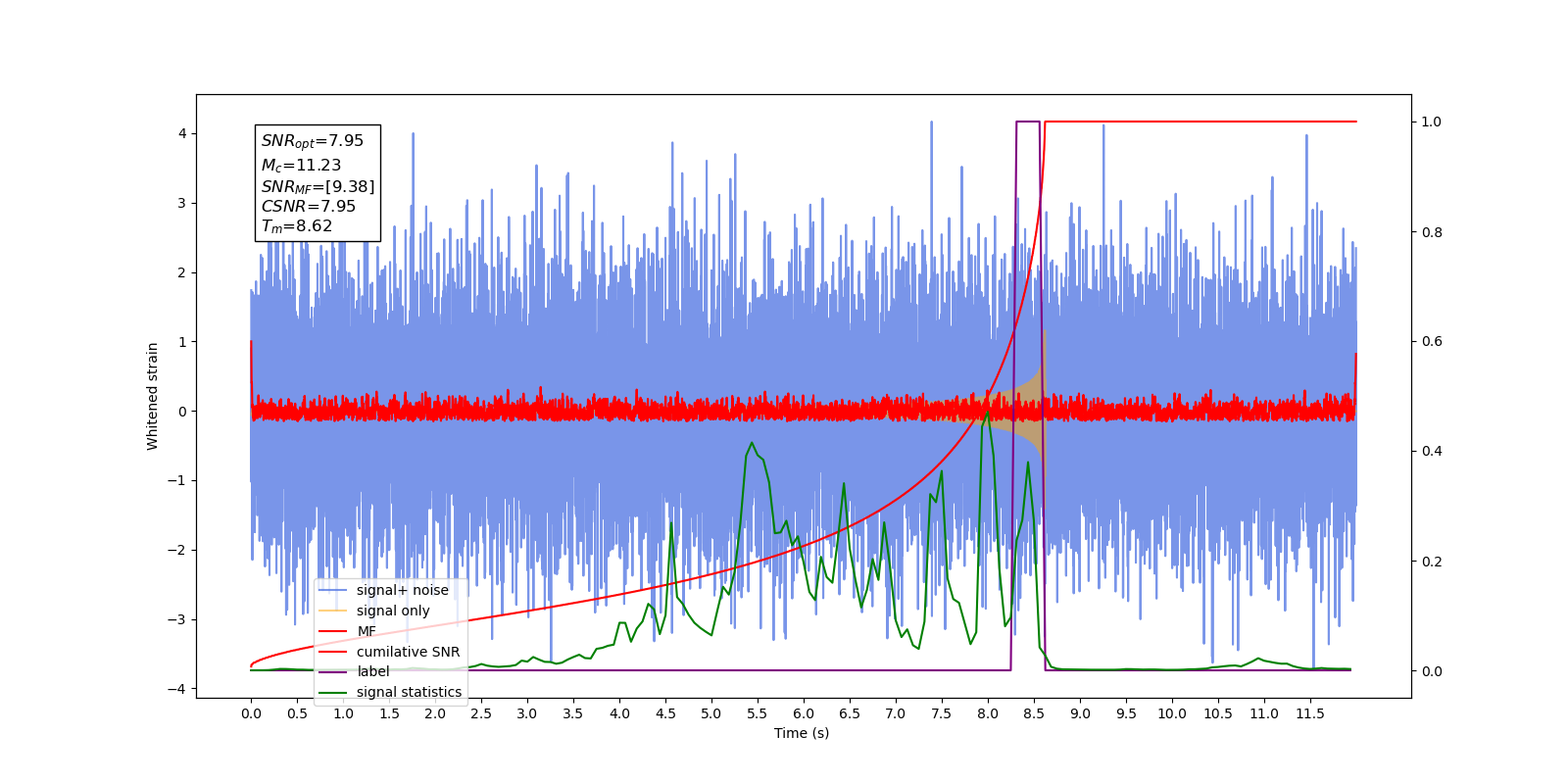
Task: Click the 6.0 tick on time axis
Action: click(804, 713)
